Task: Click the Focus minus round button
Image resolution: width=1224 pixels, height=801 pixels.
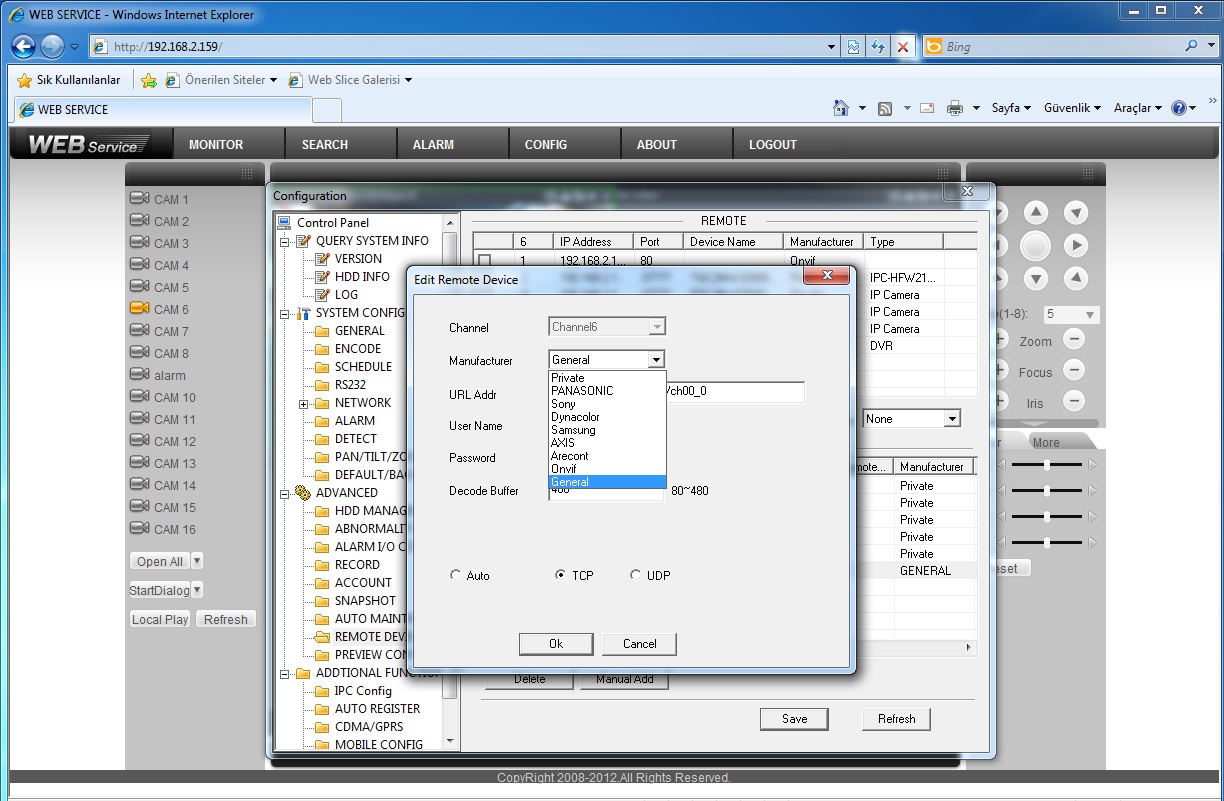Action: [1073, 371]
